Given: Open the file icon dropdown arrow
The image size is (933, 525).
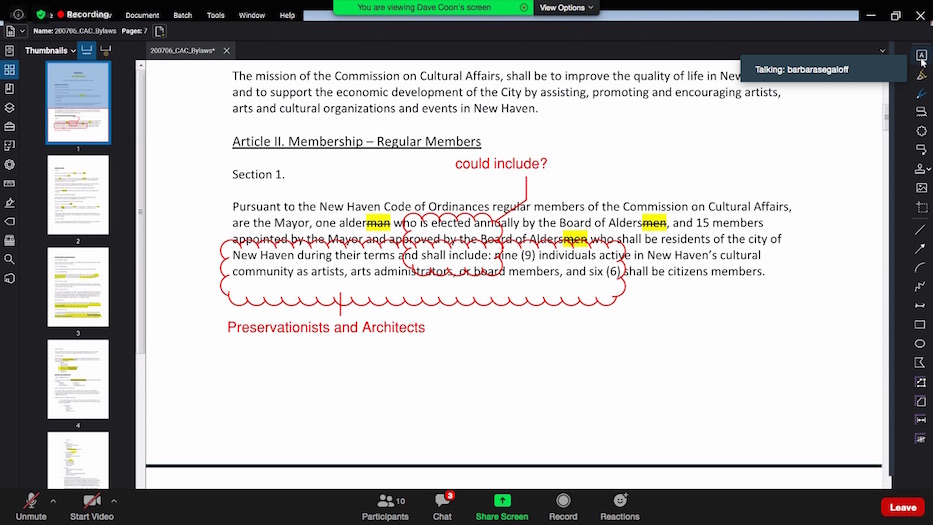Looking at the screenshot, I should tap(23, 31).
